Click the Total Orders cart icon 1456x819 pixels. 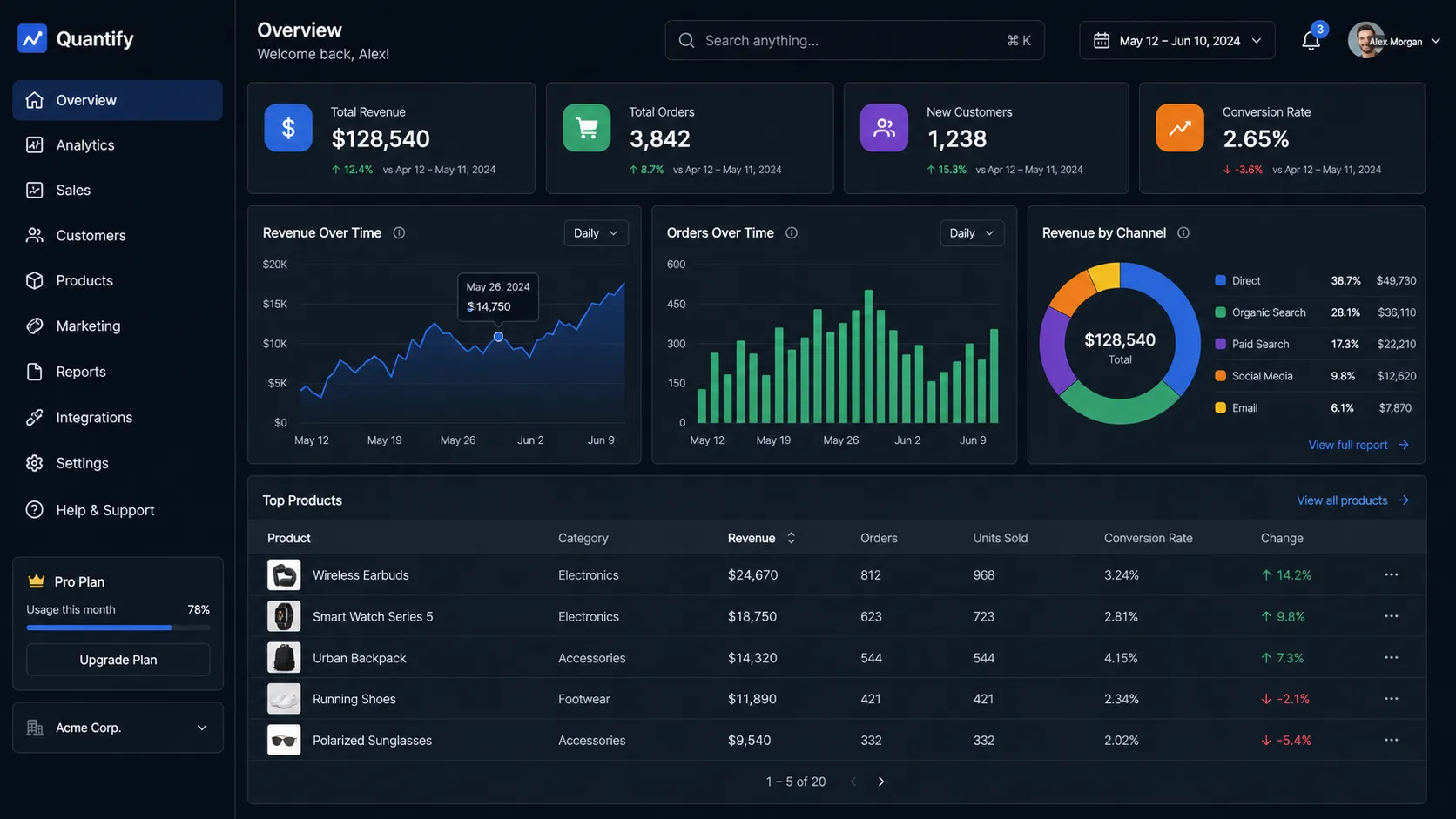tap(587, 128)
